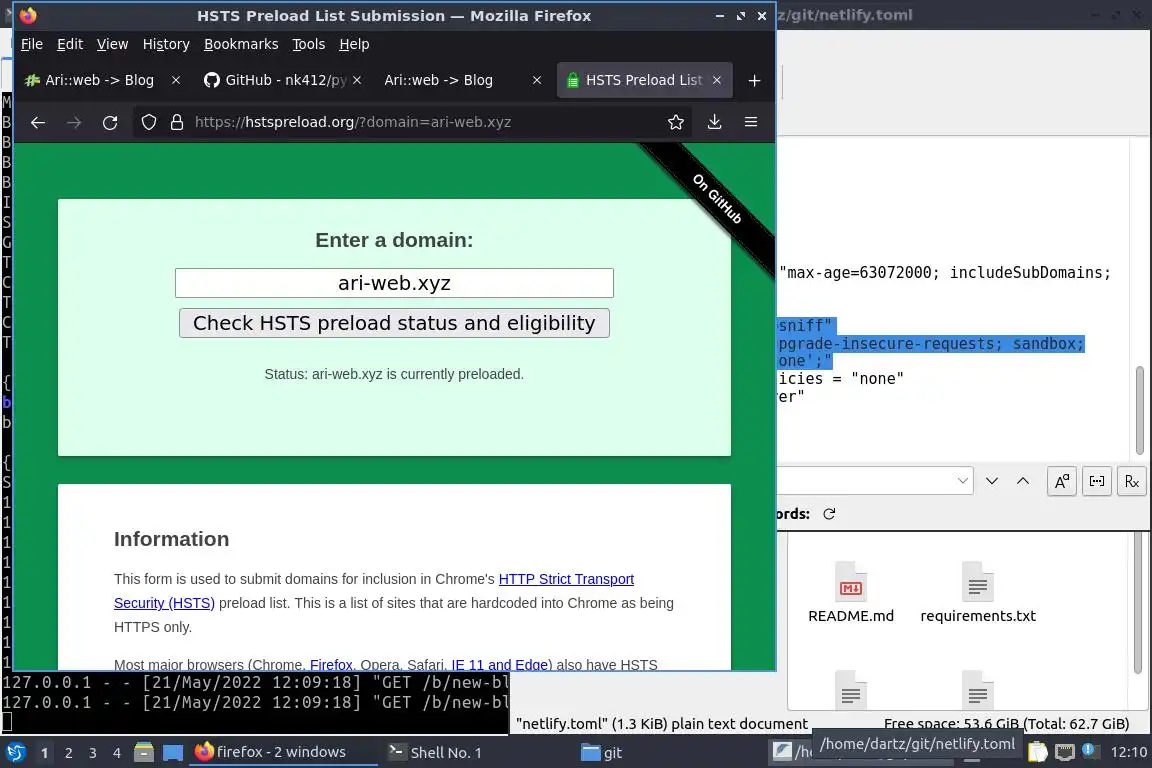Close the GitHub - nk412 tab

coord(357,80)
